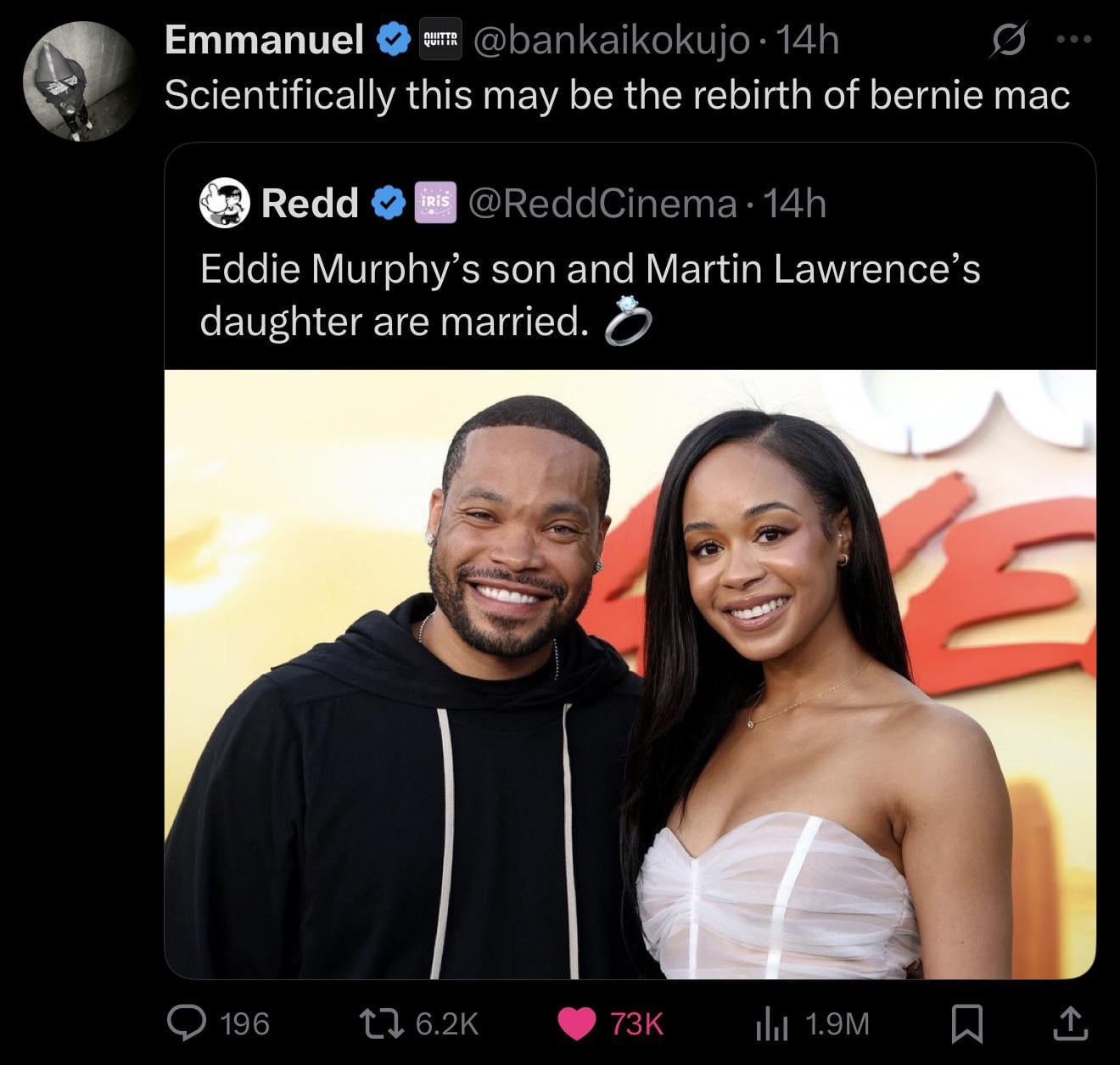This screenshot has height=1065, width=1120.
Task: Bookmark this post
Action: [965, 1023]
